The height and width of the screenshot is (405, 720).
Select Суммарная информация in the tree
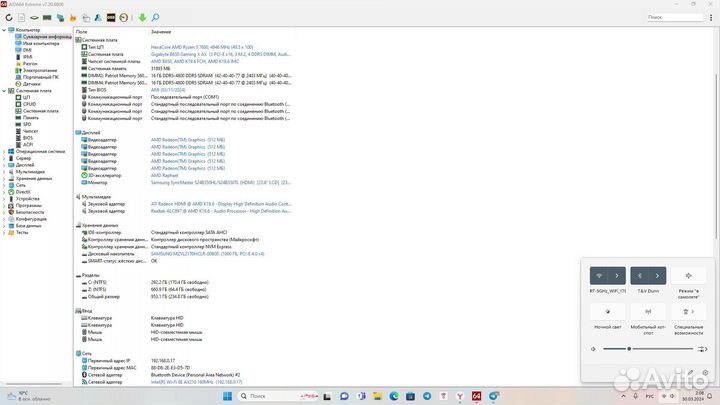point(47,36)
